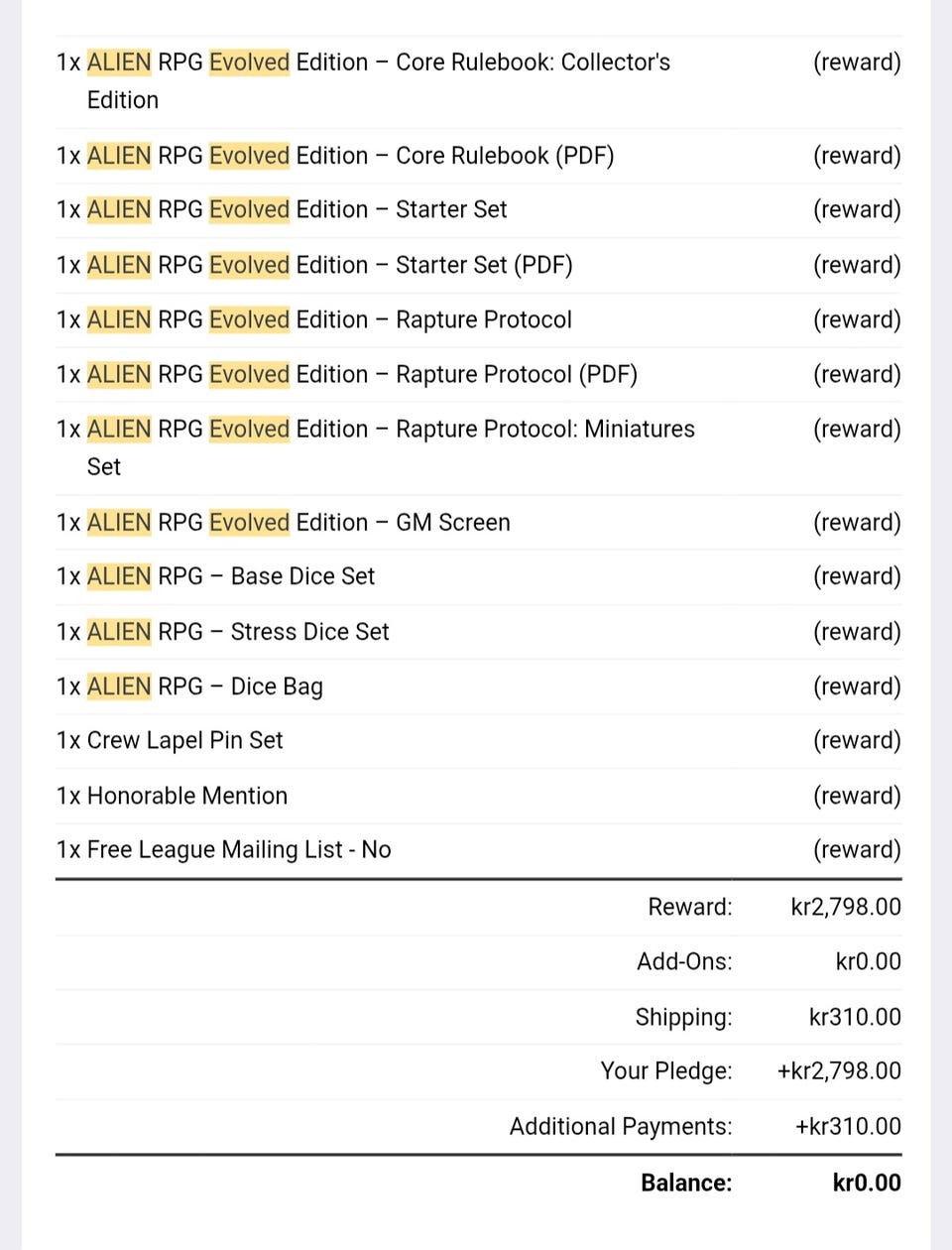
Task: Click the Rapture Protocol (PDF) row
Action: pos(478,374)
